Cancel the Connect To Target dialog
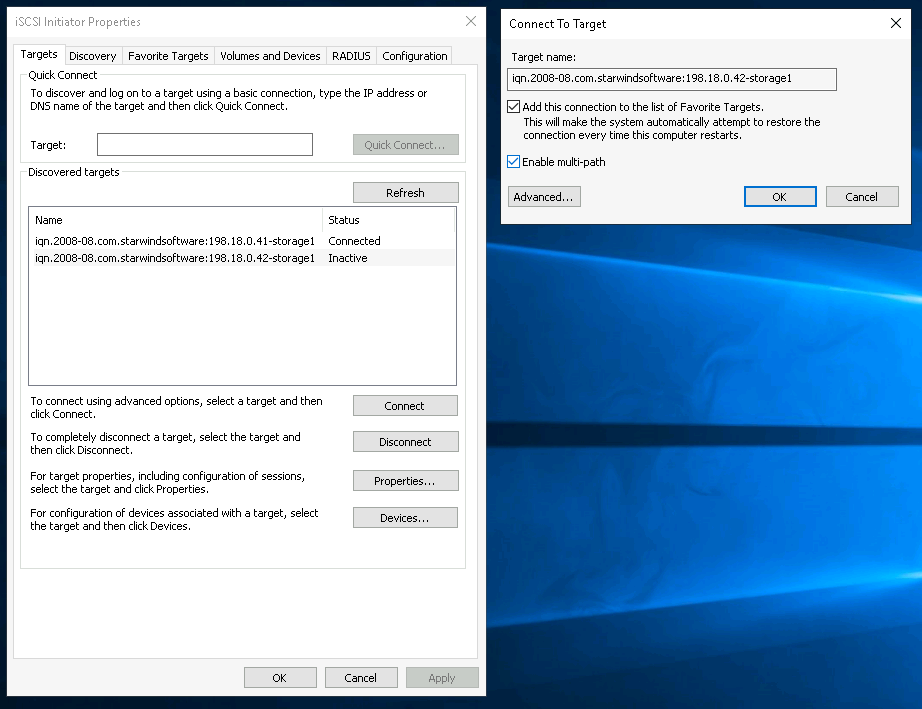The width and height of the screenshot is (922, 709). 861,197
